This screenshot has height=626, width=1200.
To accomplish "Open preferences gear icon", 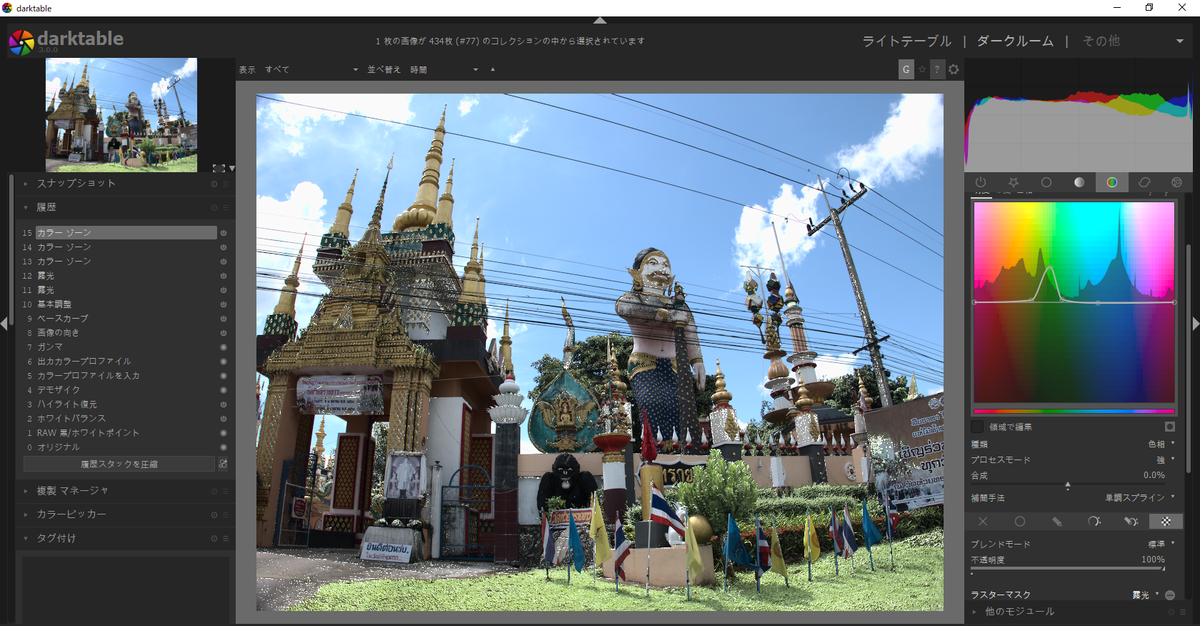I will [953, 69].
